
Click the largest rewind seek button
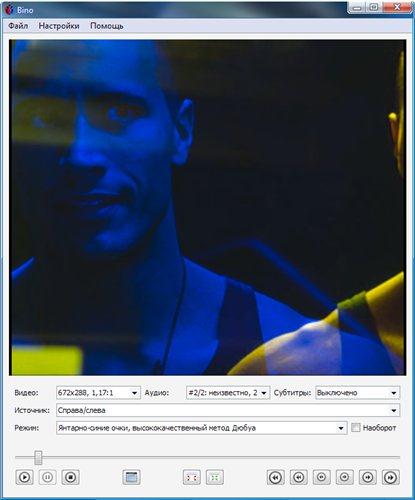click(276, 477)
